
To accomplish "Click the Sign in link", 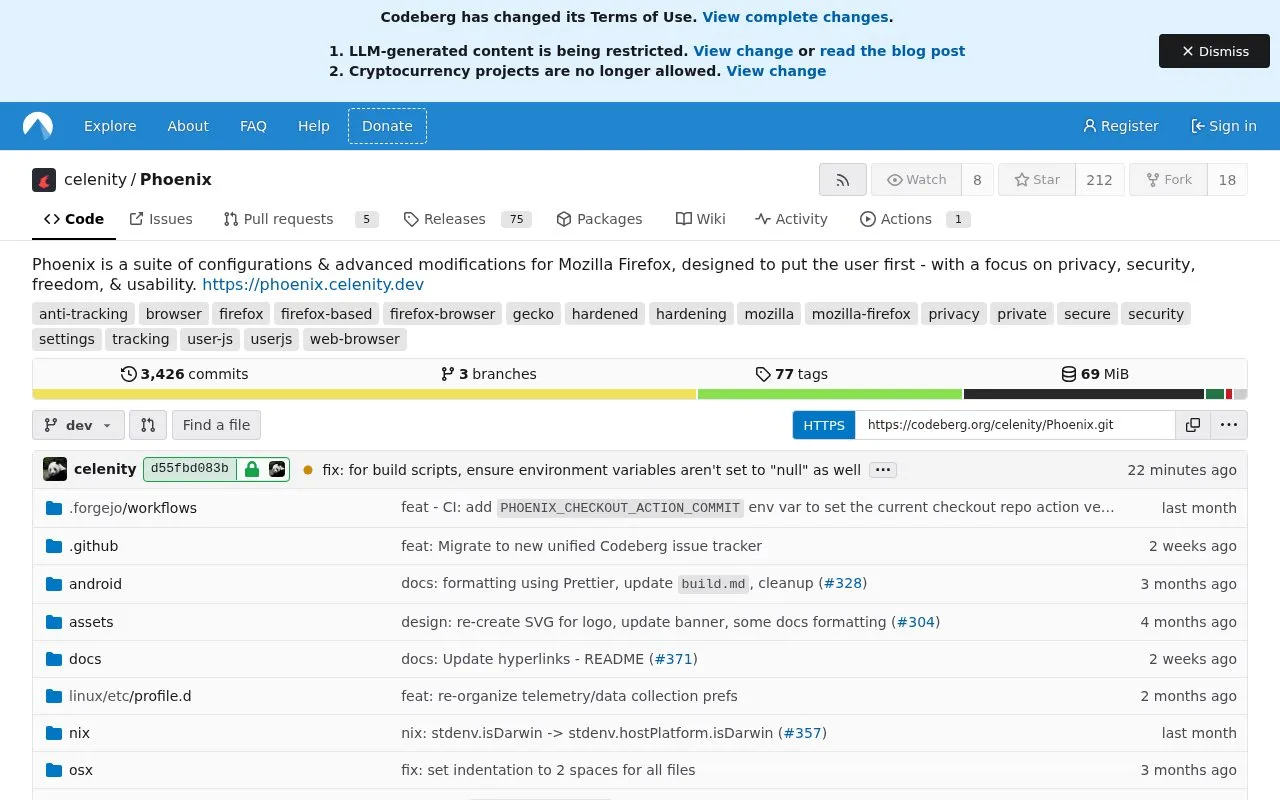I will coord(1223,126).
